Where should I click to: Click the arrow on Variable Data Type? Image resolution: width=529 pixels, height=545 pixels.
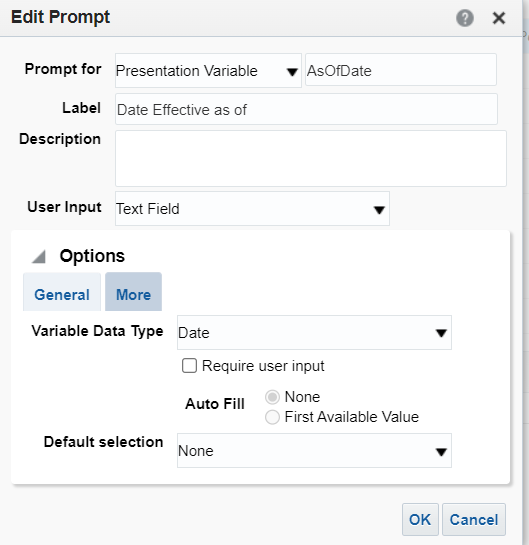[441, 333]
